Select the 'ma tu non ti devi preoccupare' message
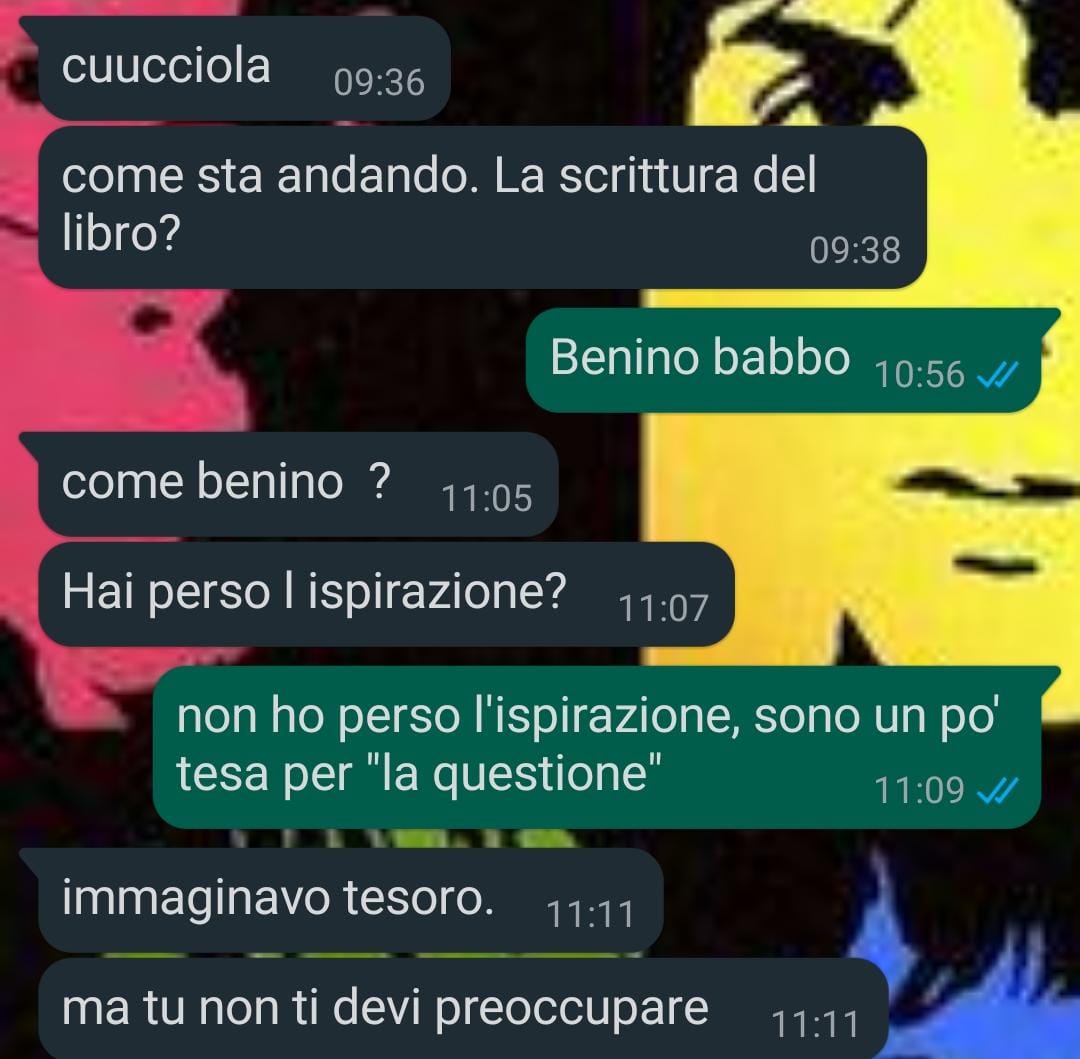The image size is (1080, 1059). (x=463, y=1009)
